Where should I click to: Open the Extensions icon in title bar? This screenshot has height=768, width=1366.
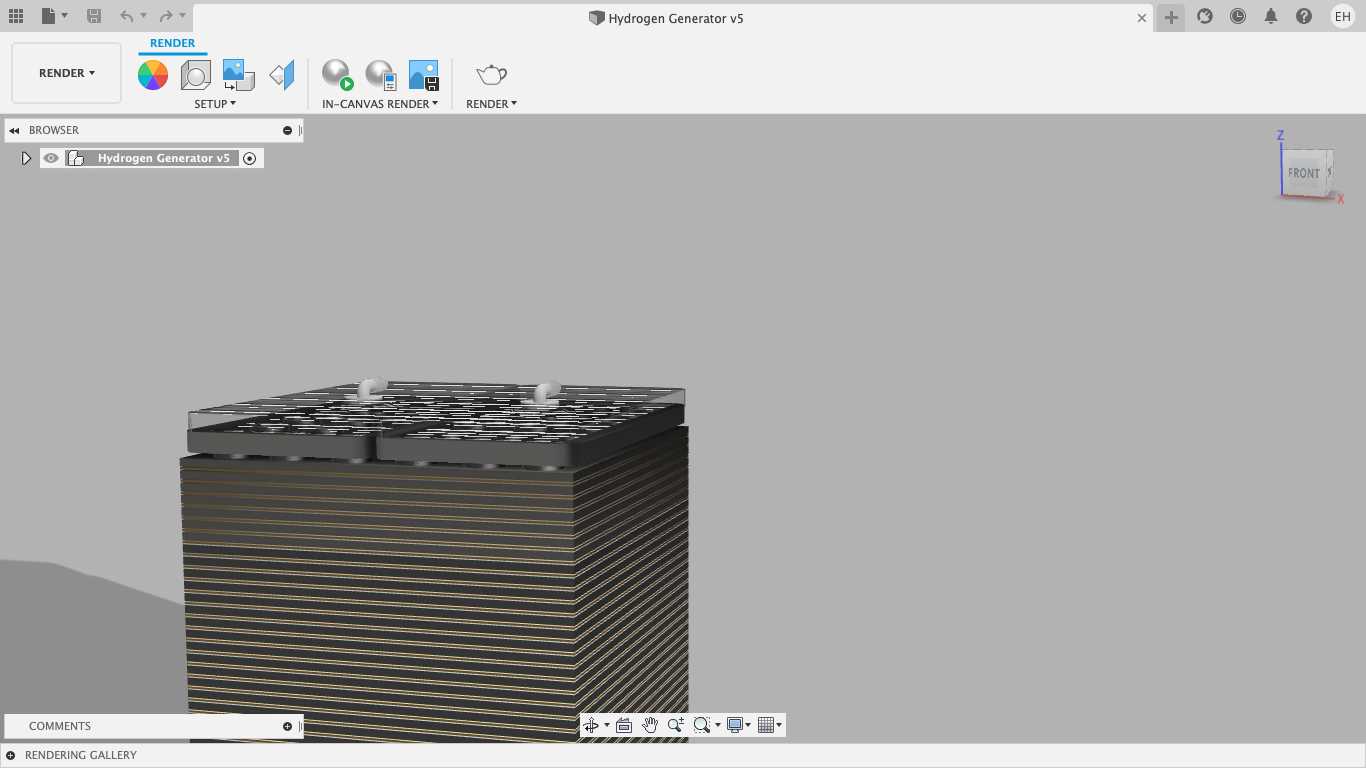pos(1205,16)
